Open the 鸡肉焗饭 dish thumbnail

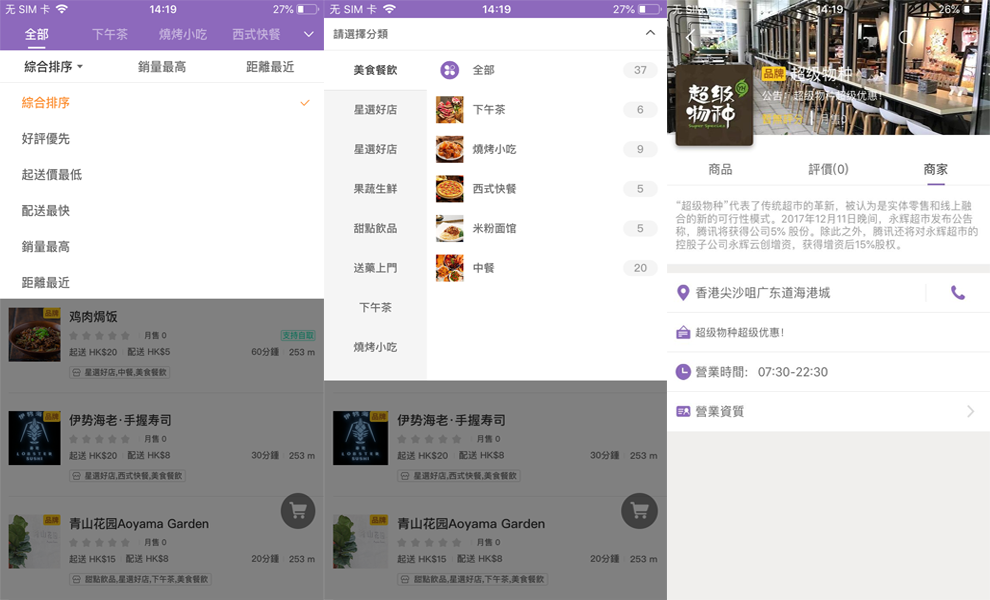coord(35,334)
